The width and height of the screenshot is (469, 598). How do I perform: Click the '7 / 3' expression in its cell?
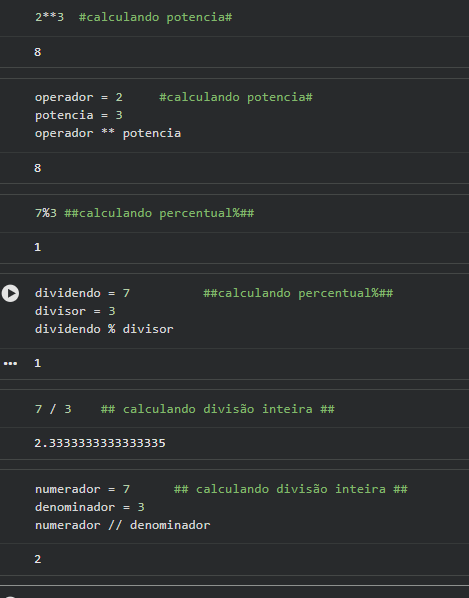pyautogui.click(x=53, y=409)
